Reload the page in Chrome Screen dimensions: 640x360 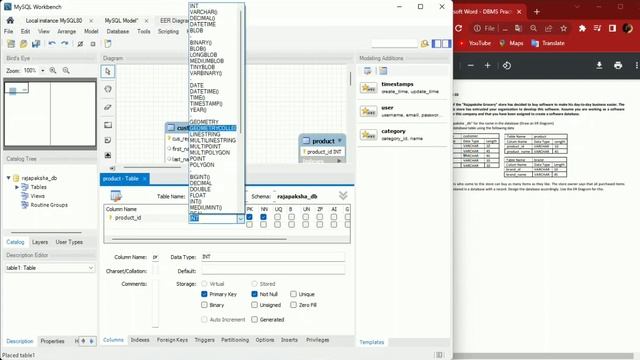tap(458, 28)
